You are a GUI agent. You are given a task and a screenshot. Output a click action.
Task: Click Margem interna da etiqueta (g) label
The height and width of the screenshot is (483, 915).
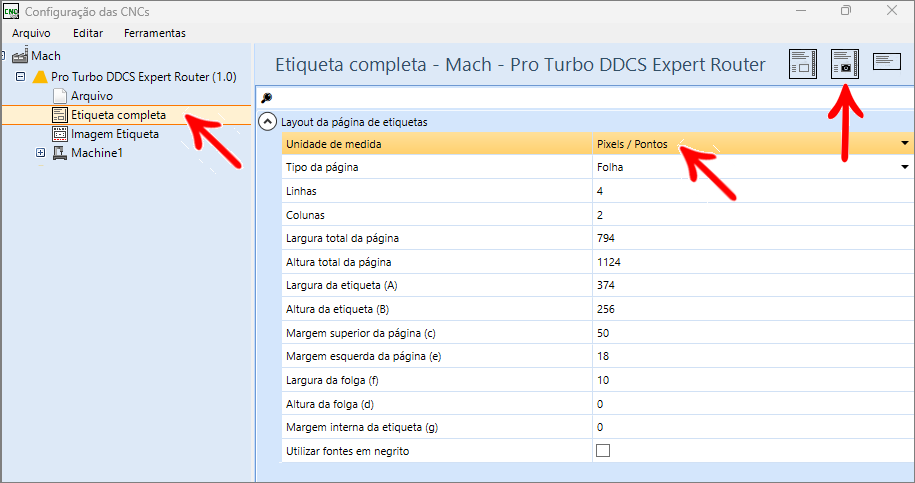tap(362, 428)
